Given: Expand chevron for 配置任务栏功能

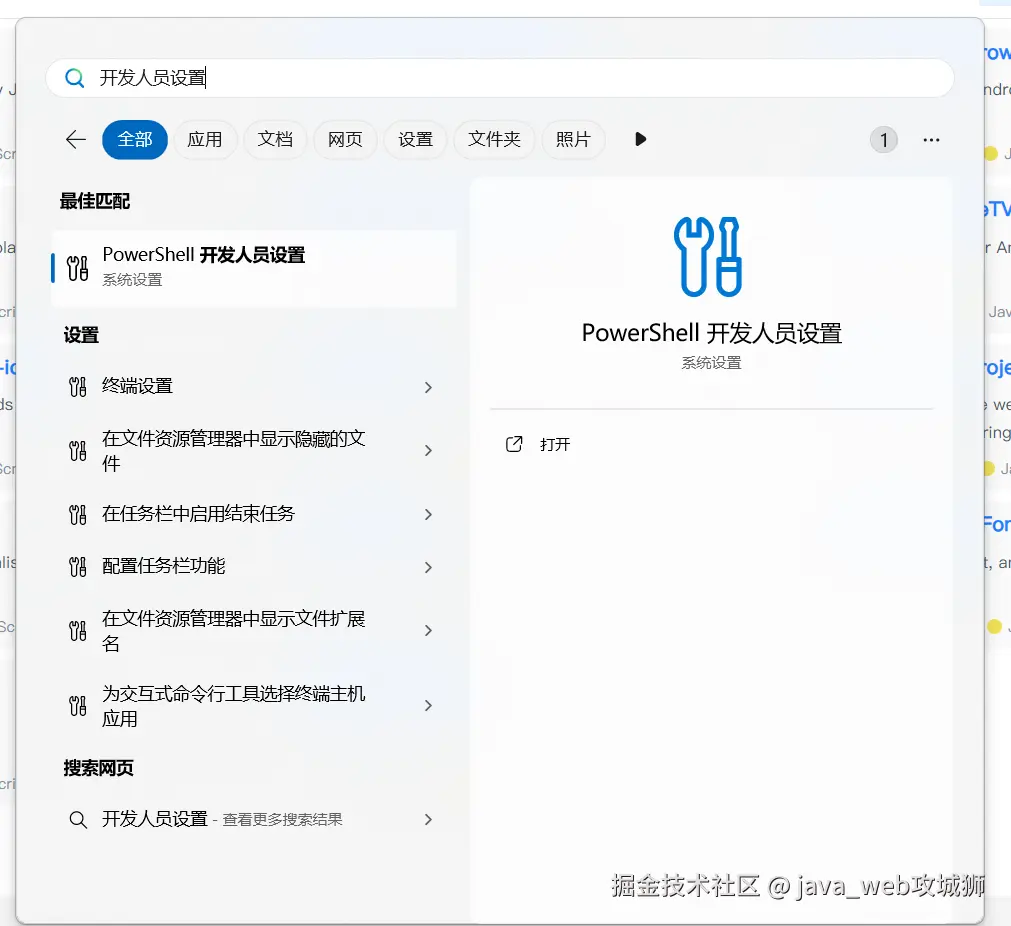Looking at the screenshot, I should tap(428, 567).
